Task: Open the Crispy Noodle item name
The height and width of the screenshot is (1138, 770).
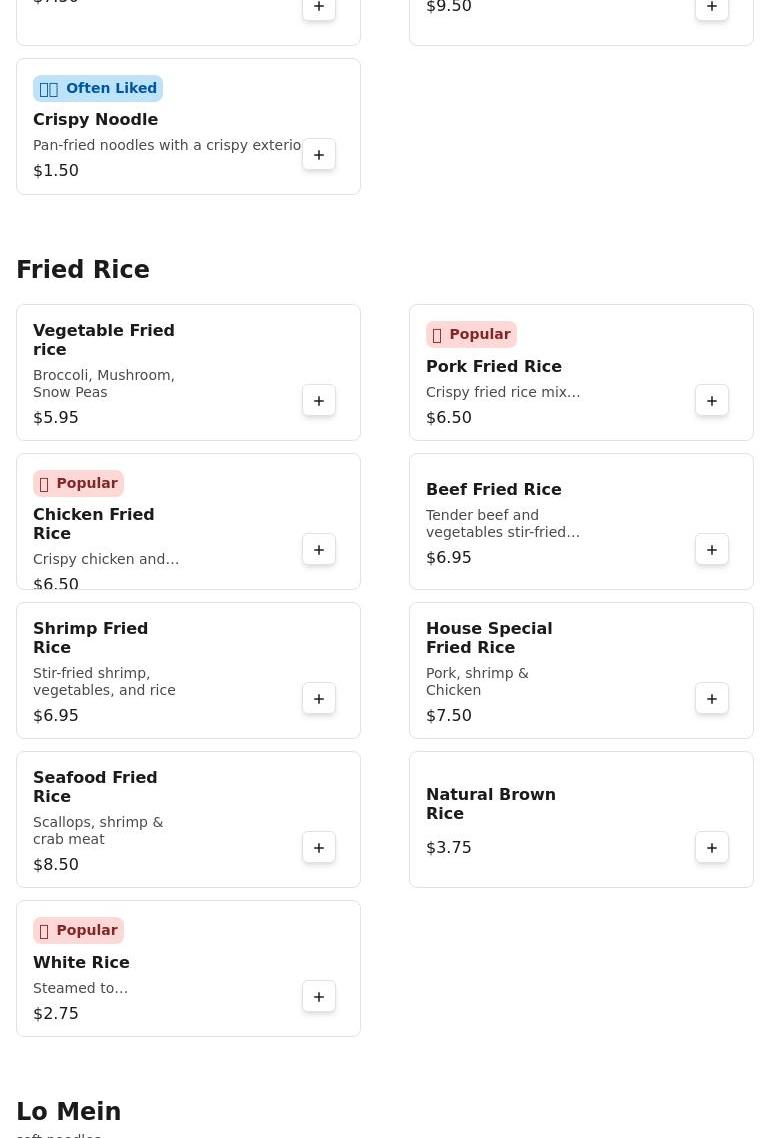Action: pyautogui.click(x=95, y=120)
